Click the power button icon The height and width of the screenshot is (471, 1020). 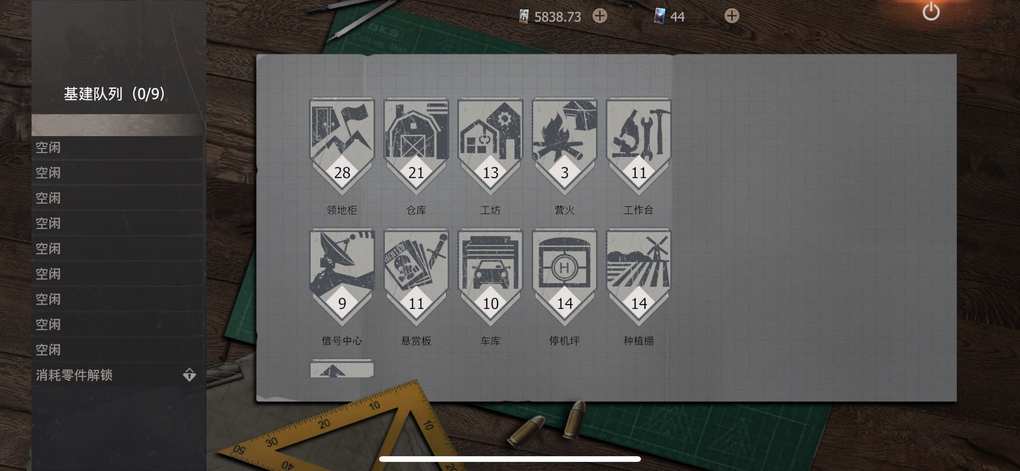click(931, 11)
